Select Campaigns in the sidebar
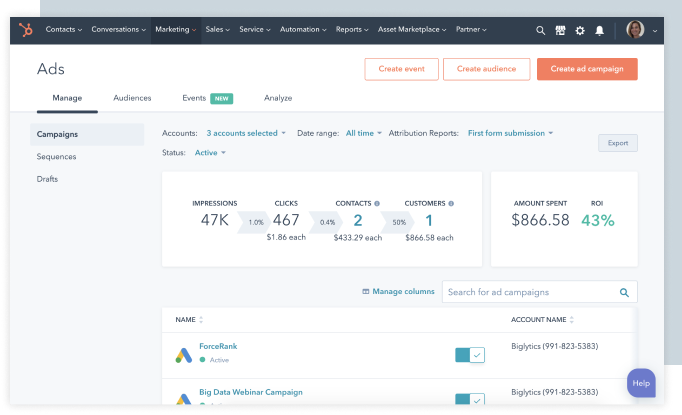 pyautogui.click(x=87, y=134)
